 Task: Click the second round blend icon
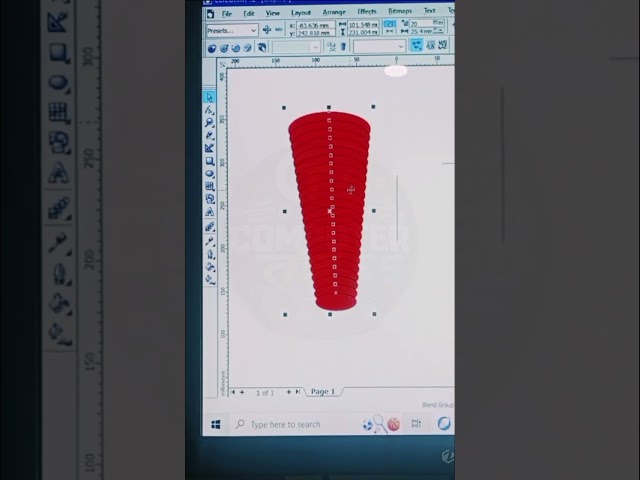224,48
